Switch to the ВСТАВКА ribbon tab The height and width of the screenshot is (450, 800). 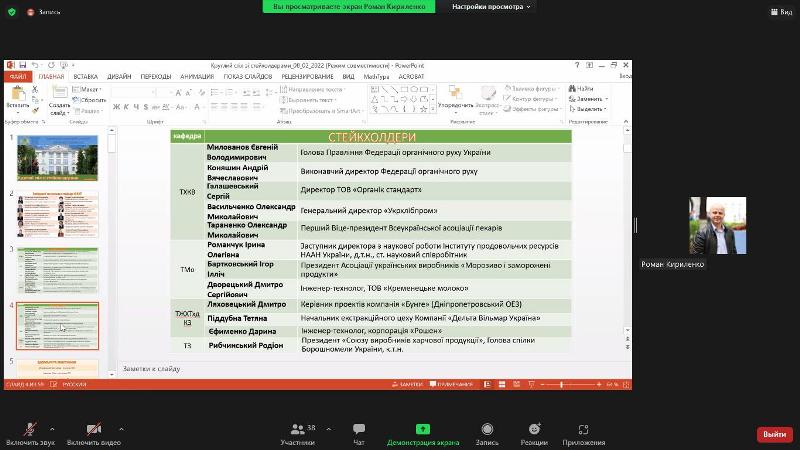(x=85, y=77)
